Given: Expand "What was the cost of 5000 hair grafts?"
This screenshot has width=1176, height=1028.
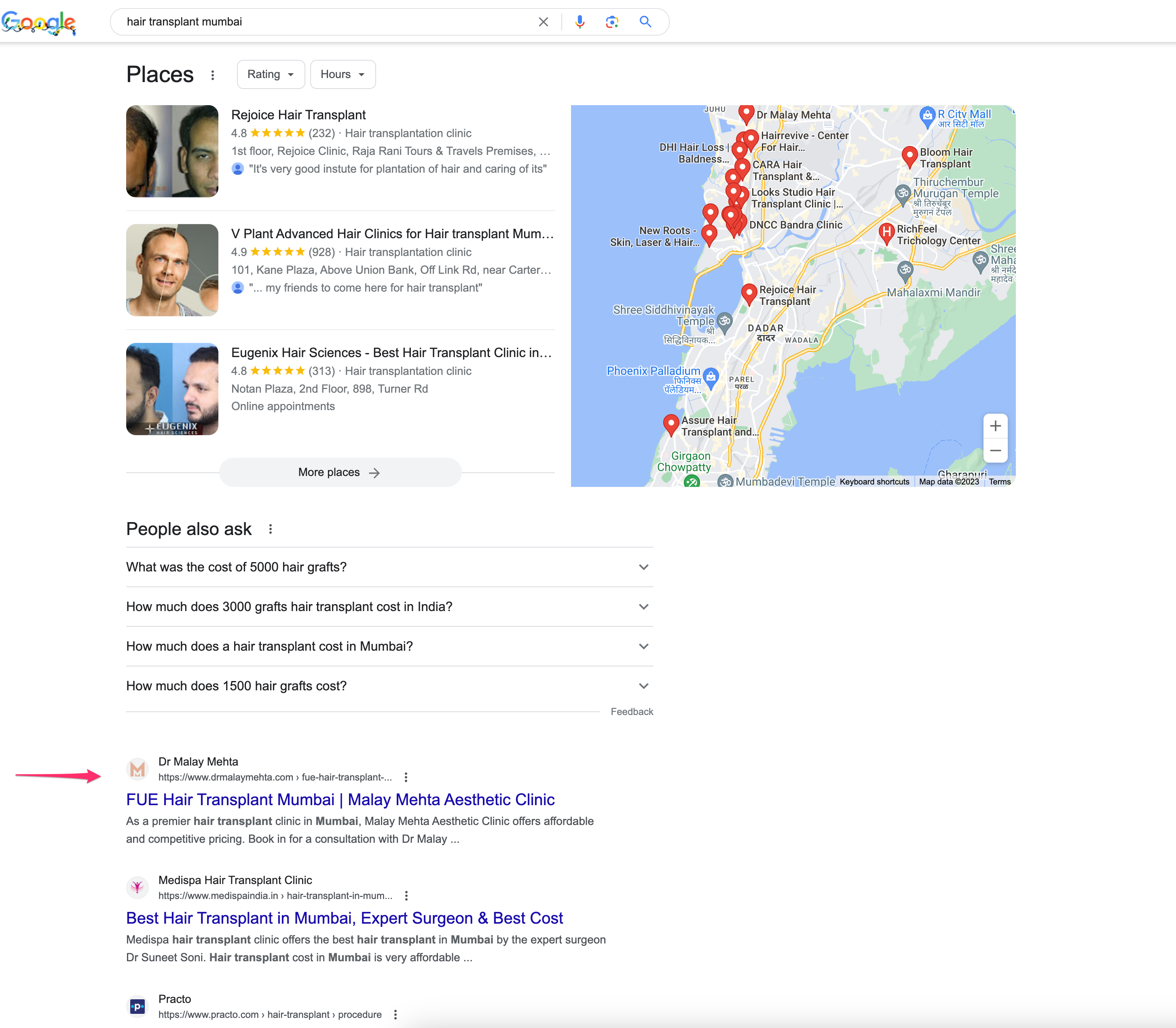Looking at the screenshot, I should (389, 567).
